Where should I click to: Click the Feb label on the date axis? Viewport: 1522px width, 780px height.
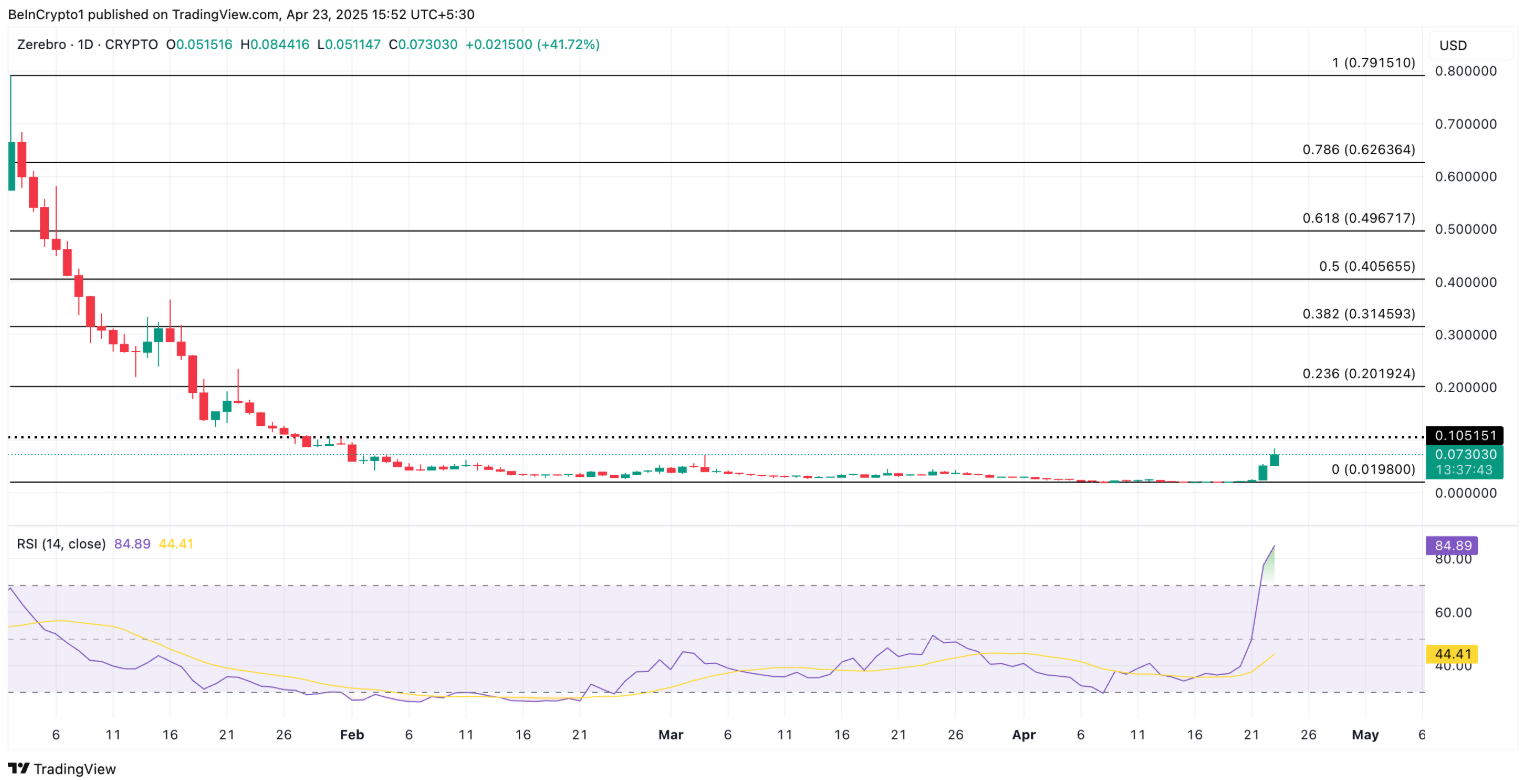click(x=351, y=734)
